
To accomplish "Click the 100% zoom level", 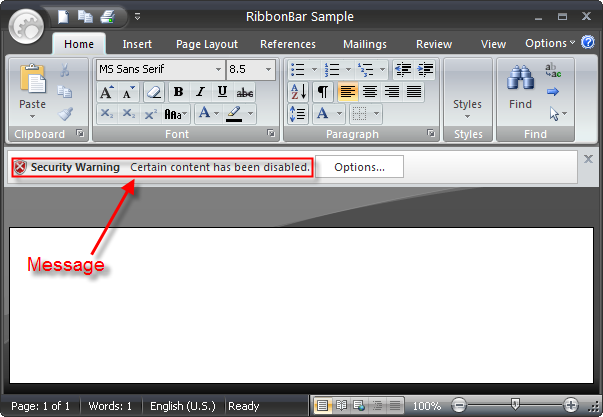I will (x=426, y=406).
